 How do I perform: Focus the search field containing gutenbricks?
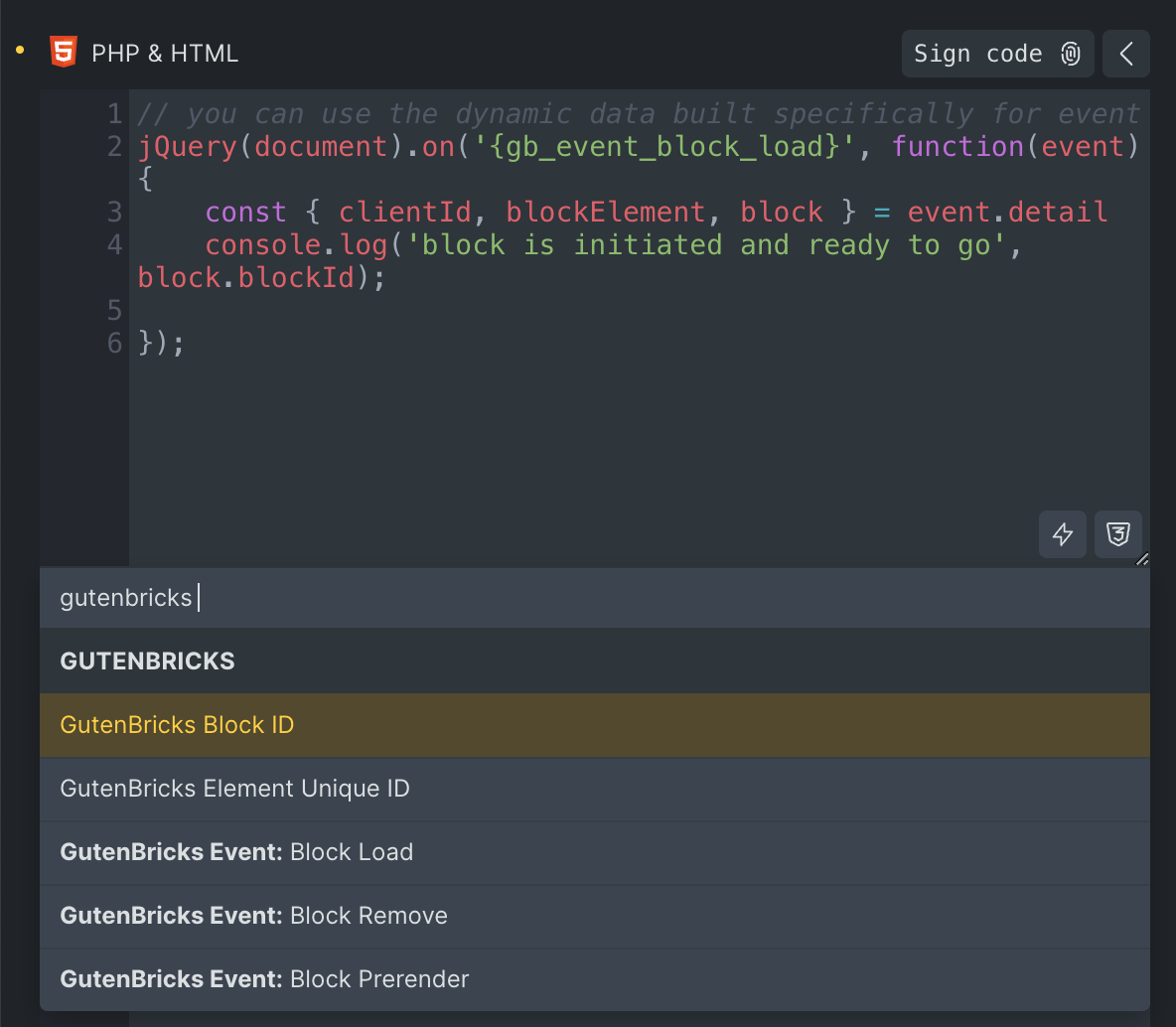point(594,598)
